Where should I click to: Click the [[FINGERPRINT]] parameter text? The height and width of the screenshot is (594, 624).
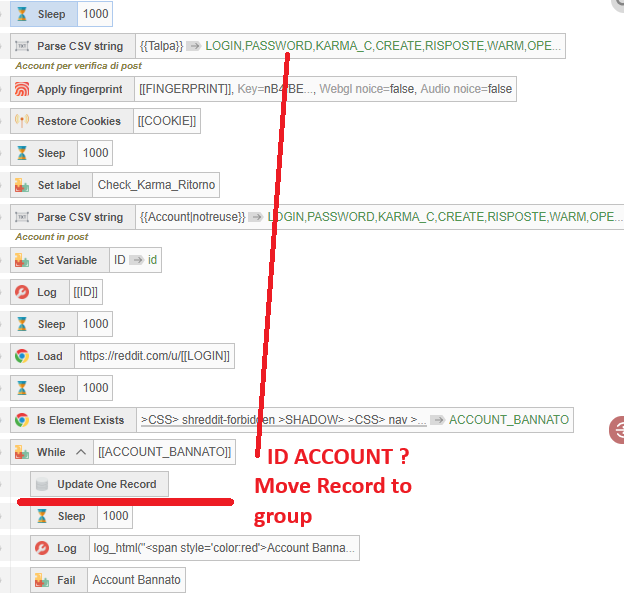coord(186,89)
